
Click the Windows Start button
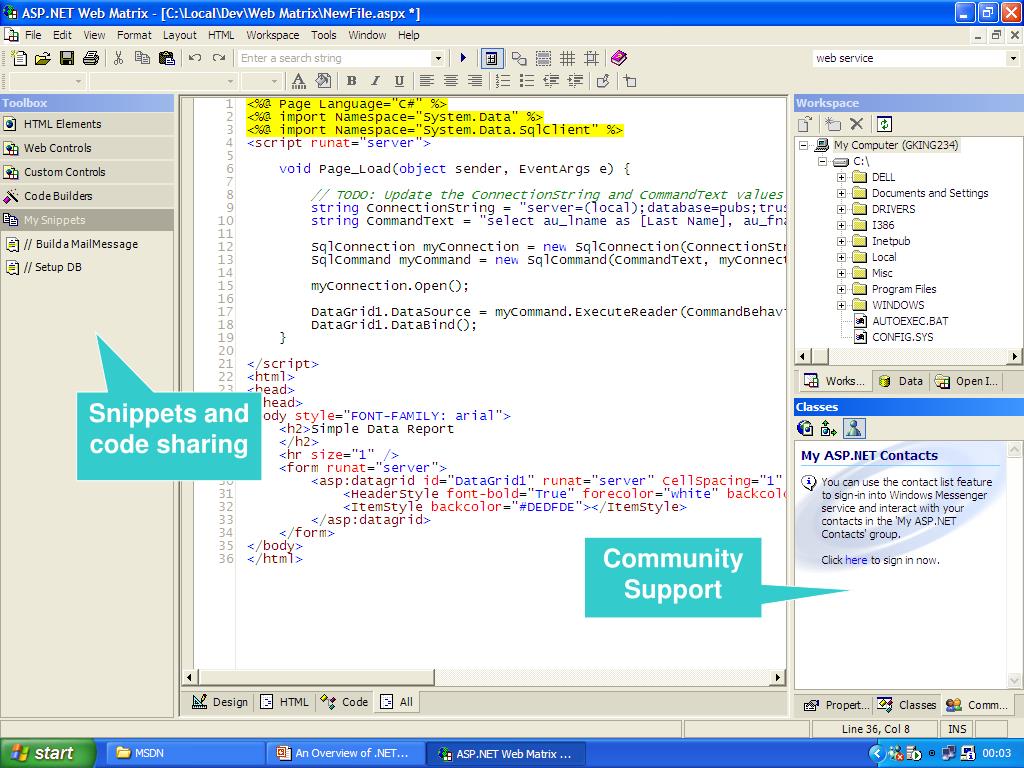[47, 753]
